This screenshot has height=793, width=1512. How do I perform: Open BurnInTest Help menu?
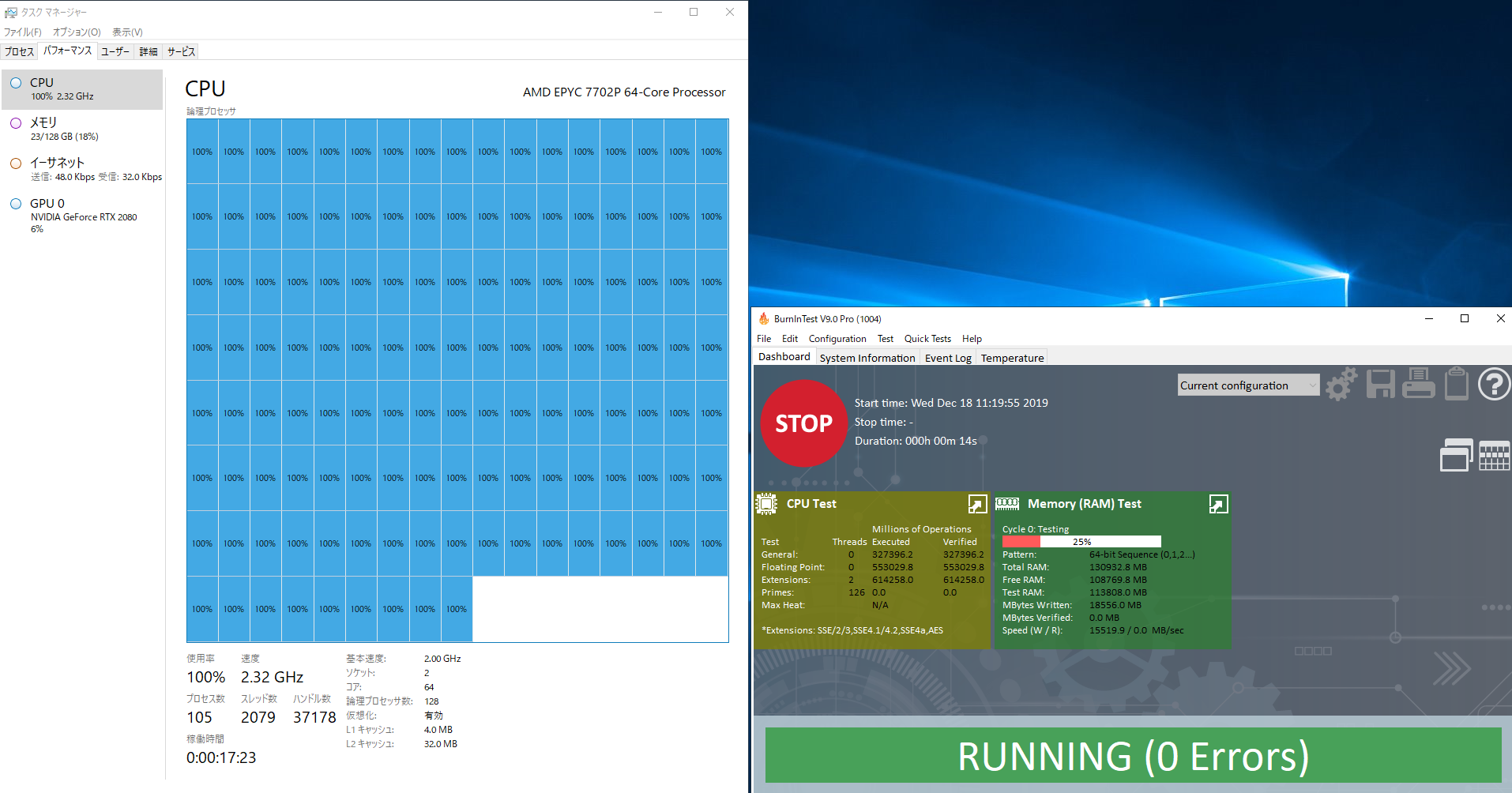coord(972,339)
